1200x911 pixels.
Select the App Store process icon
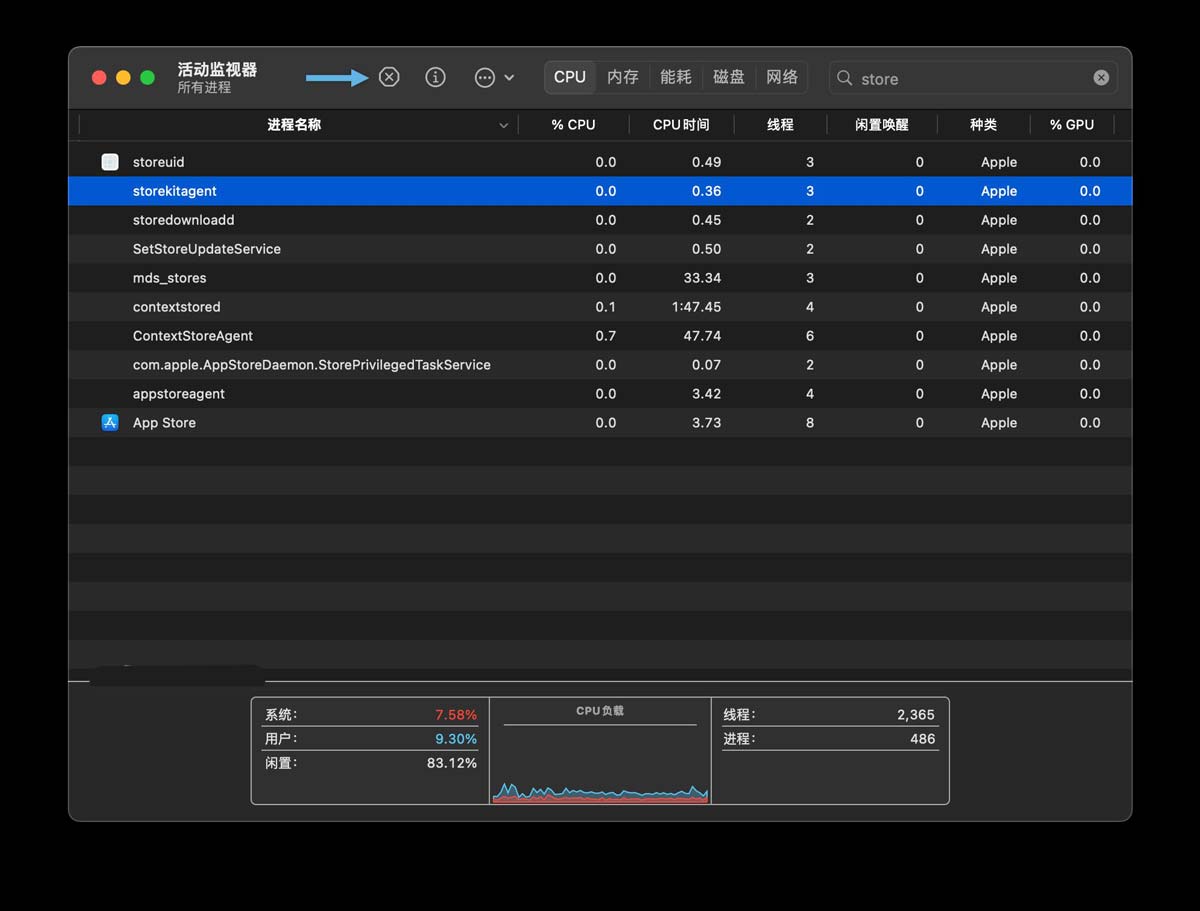(110, 423)
